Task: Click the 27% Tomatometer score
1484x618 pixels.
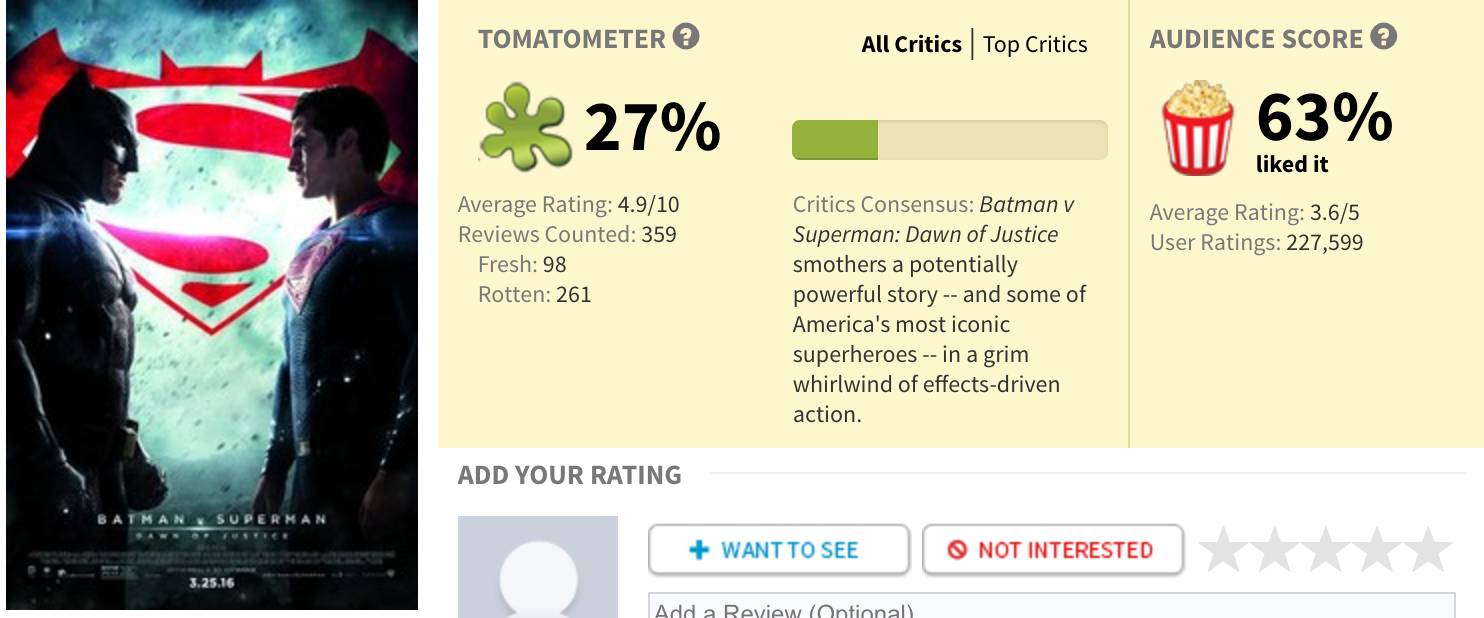Action: click(x=652, y=127)
